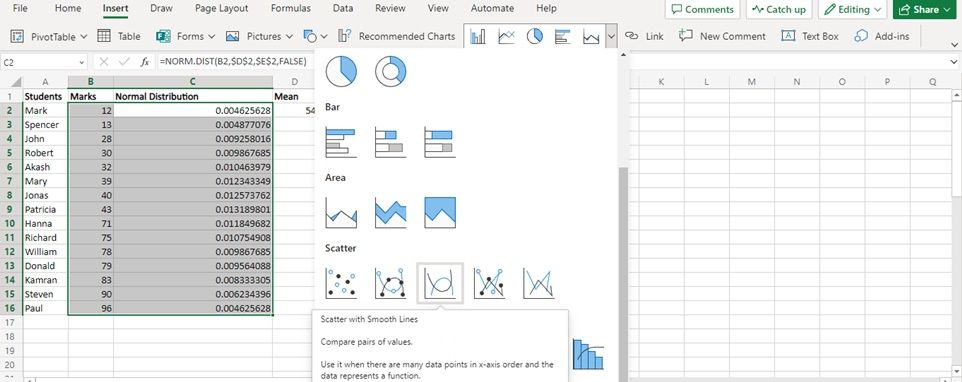This screenshot has width=962, height=382.
Task: Choose the Line chart ribbon icon
Action: coord(506,37)
